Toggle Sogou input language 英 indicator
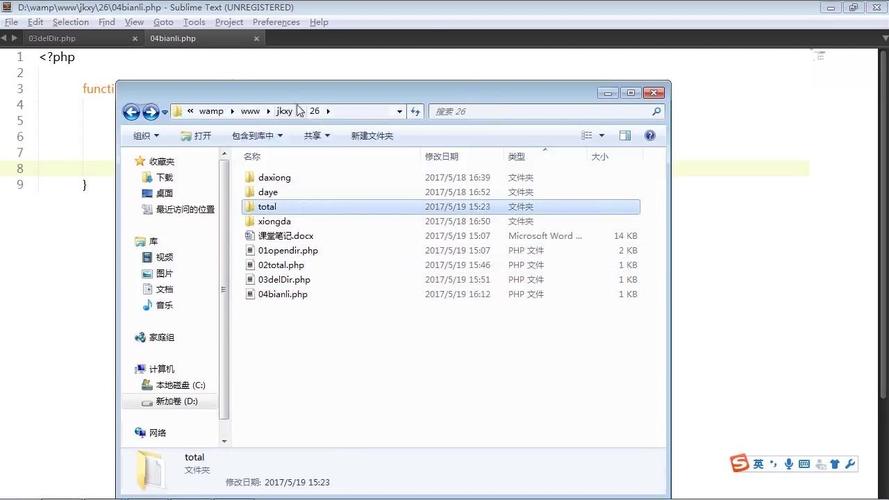Image resolution: width=889 pixels, height=500 pixels. 759,464
